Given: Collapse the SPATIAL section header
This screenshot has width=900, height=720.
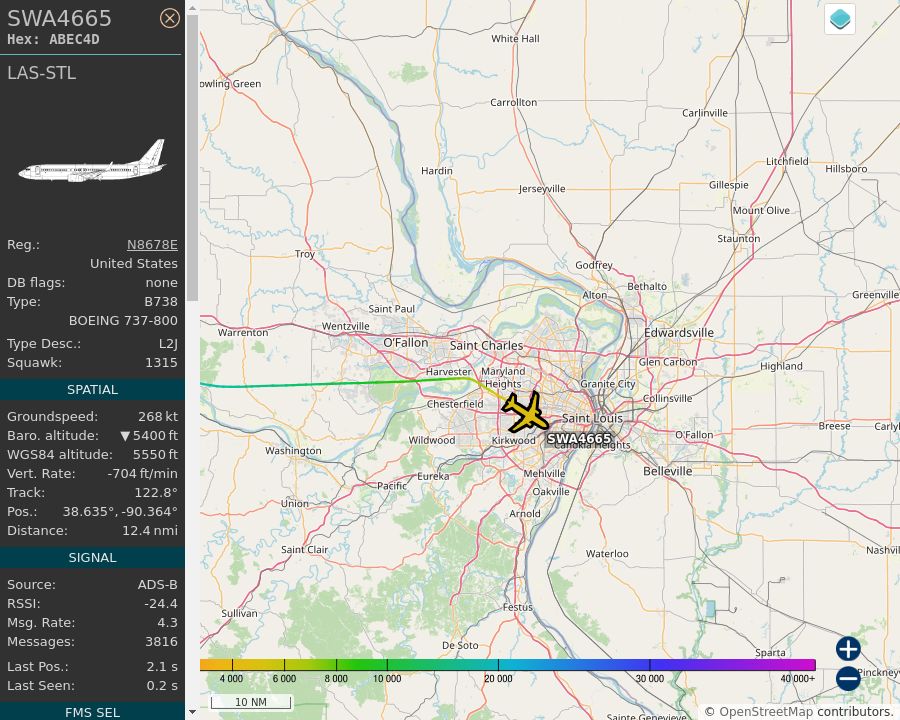Looking at the screenshot, I should (x=92, y=389).
